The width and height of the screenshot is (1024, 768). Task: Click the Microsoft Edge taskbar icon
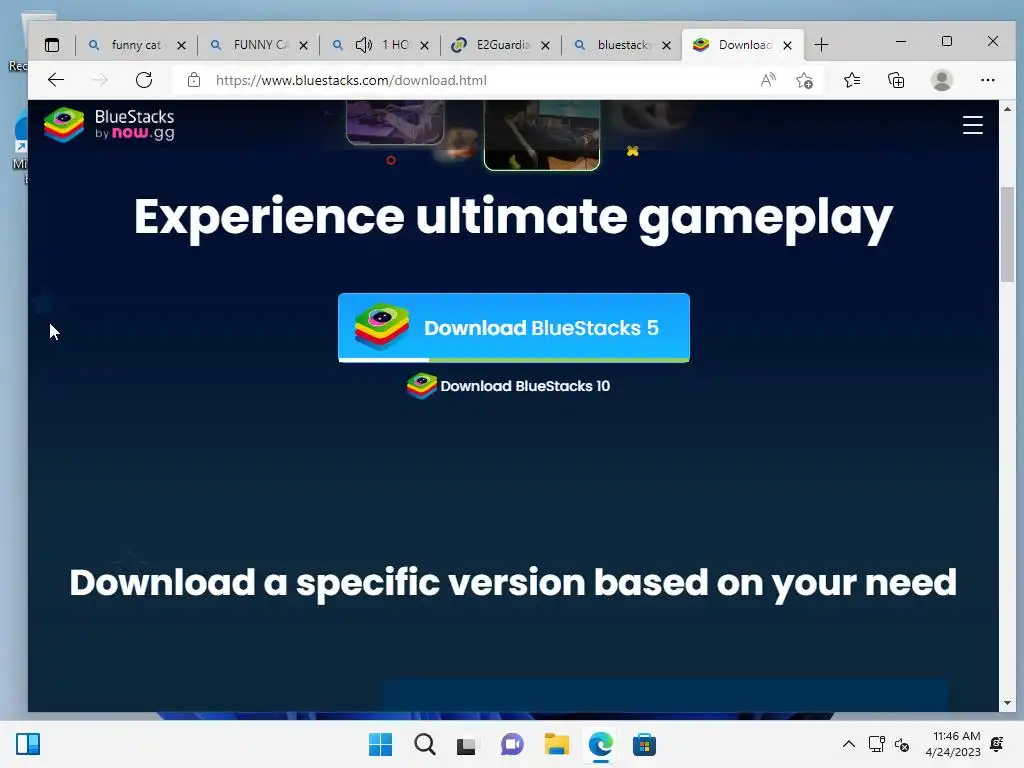coord(600,744)
